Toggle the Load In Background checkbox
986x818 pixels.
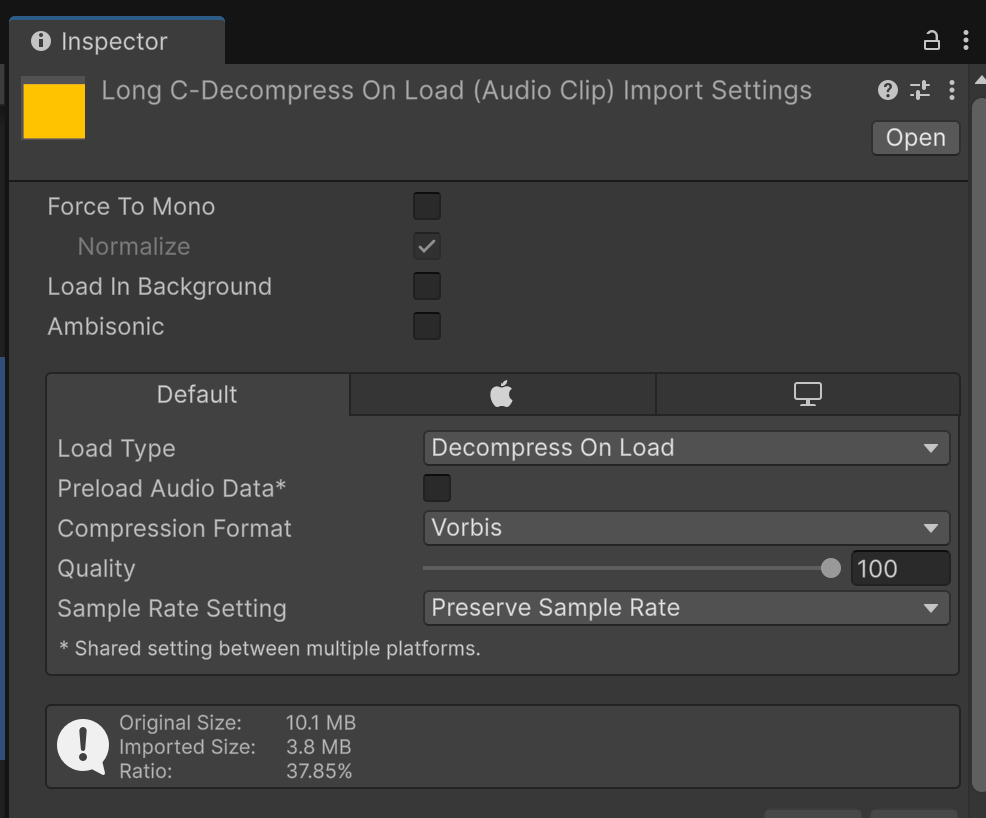pyautogui.click(x=427, y=287)
